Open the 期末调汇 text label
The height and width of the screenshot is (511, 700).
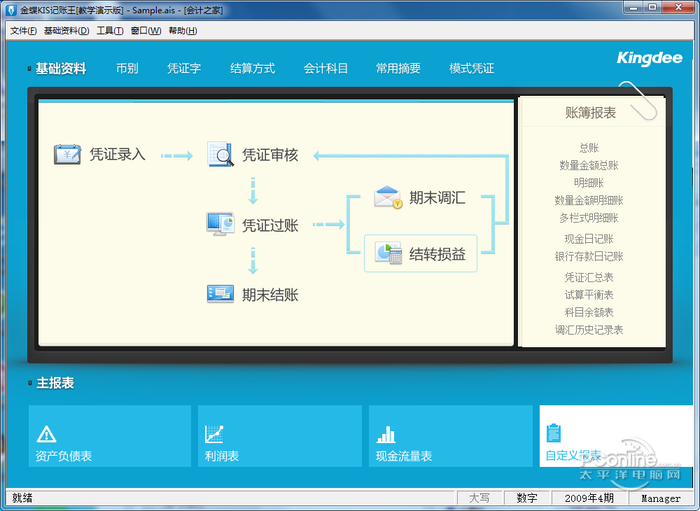[x=437, y=197]
